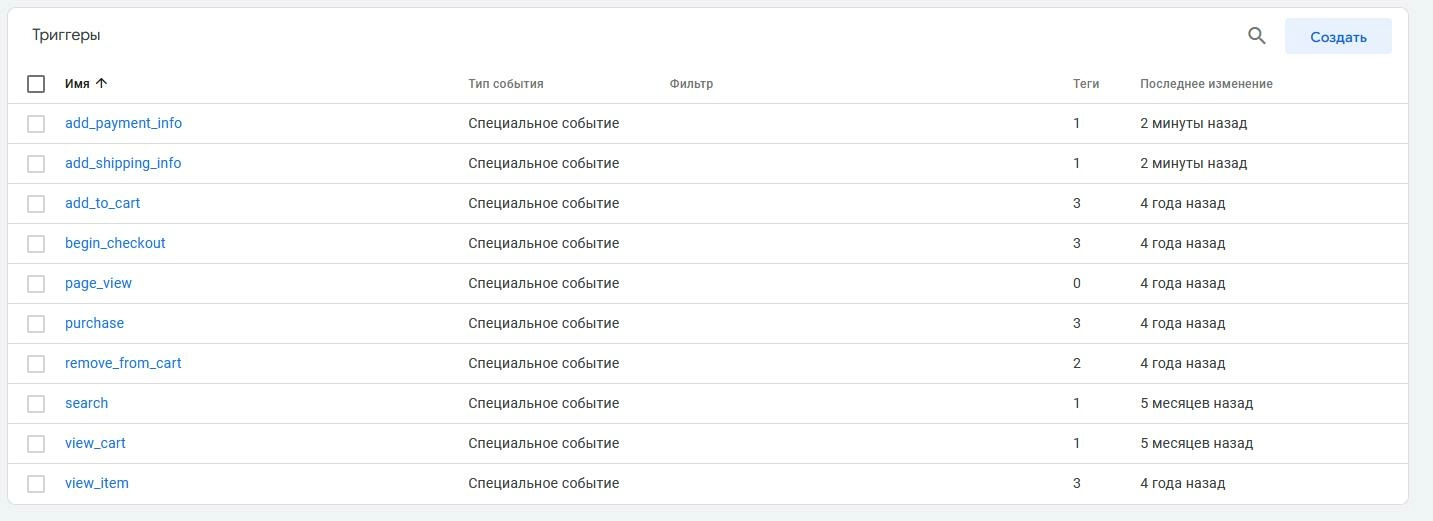Image resolution: width=1433 pixels, height=521 pixels.
Task: Open the add_shipping_info trigger
Action: point(123,163)
